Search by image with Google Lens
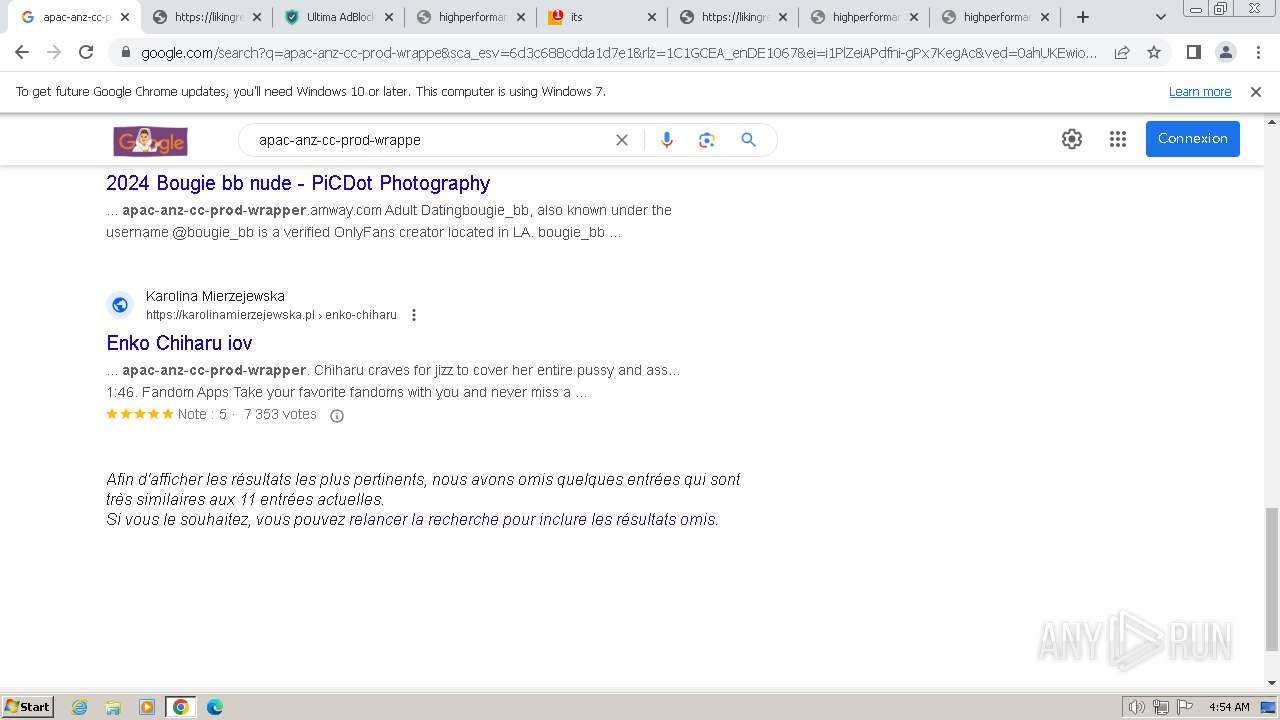 [x=707, y=140]
